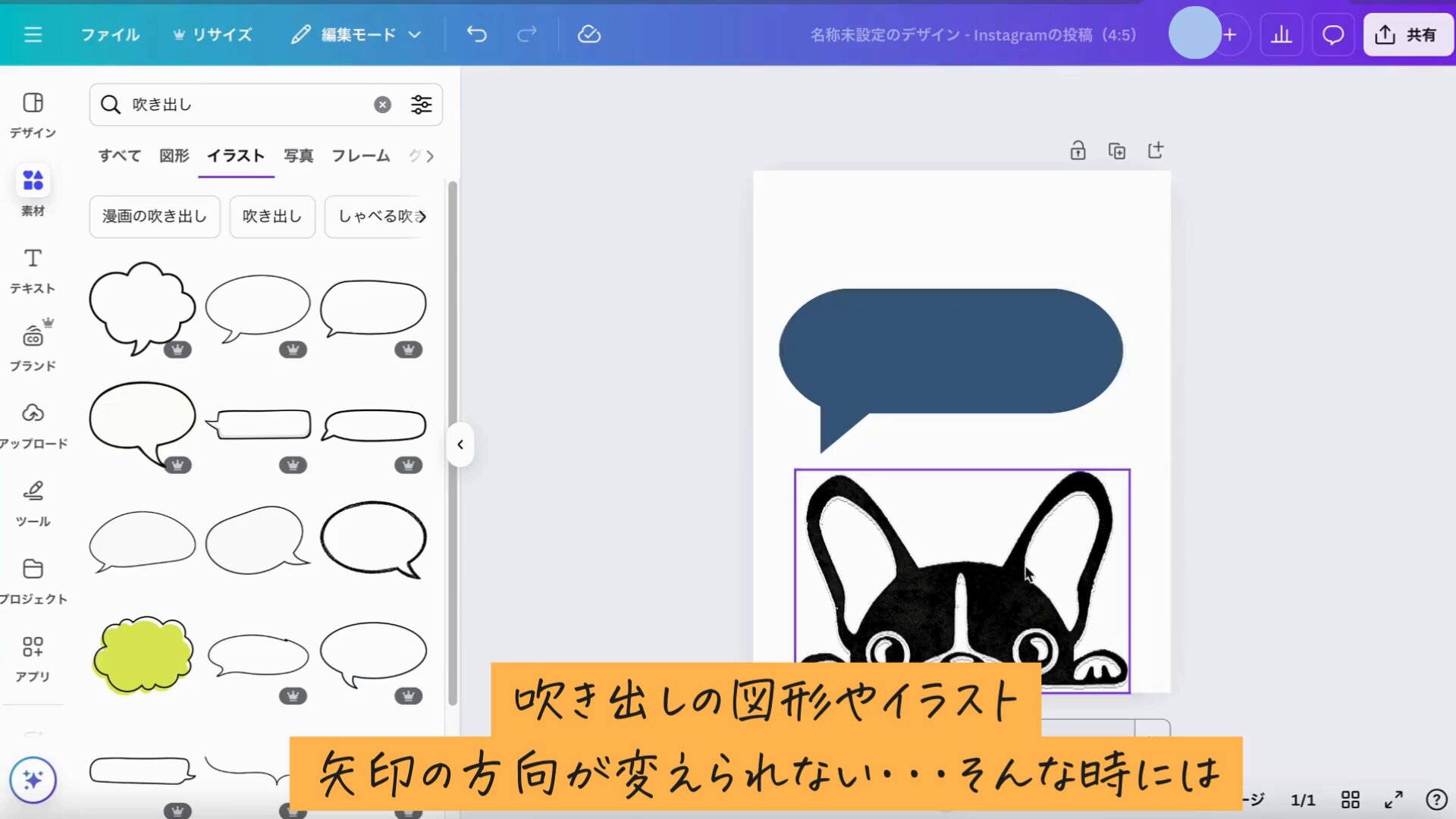Open the comments panel
This screenshot has width=1456, height=819.
(1332, 34)
